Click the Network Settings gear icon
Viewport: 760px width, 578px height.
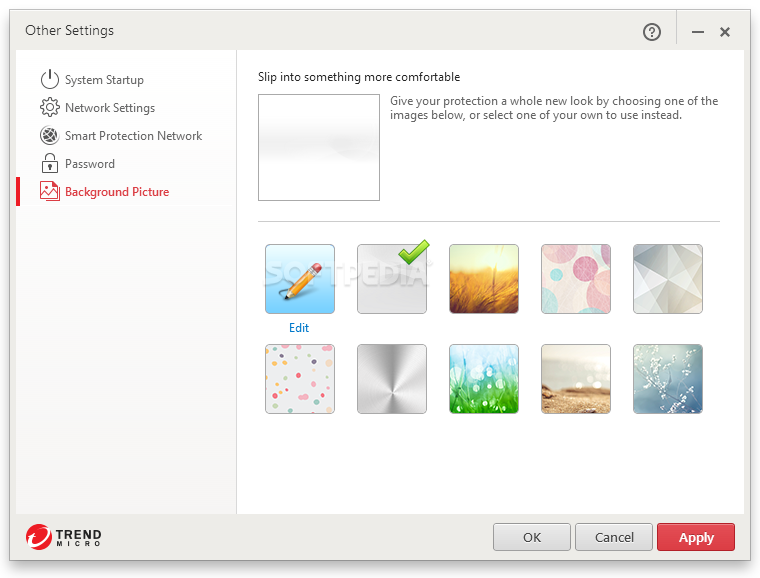pyautogui.click(x=49, y=108)
